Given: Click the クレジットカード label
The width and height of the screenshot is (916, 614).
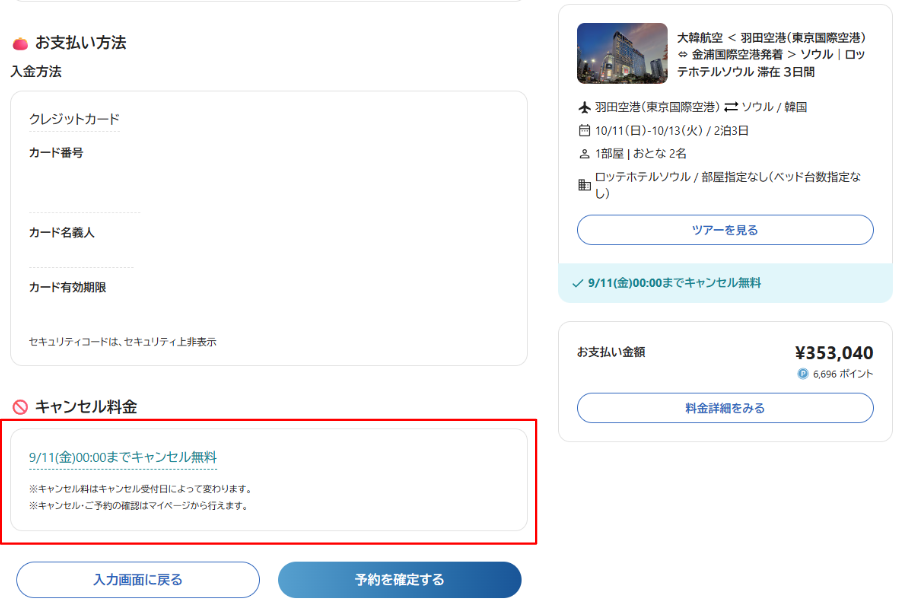Looking at the screenshot, I should click(x=74, y=119).
